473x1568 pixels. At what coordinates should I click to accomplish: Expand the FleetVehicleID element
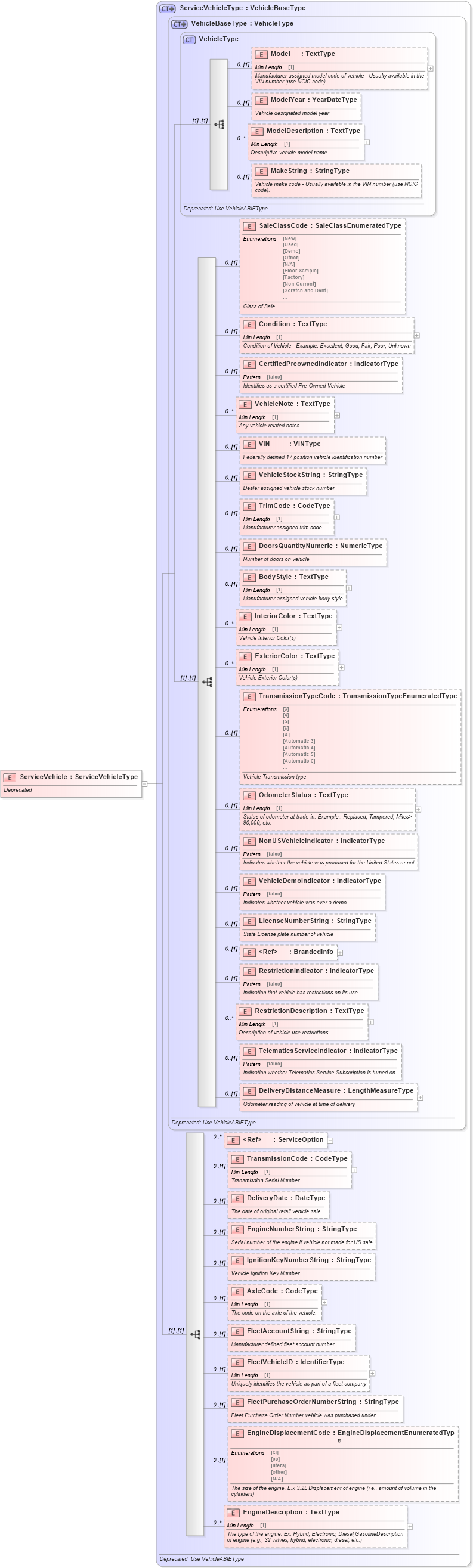(373, 1373)
